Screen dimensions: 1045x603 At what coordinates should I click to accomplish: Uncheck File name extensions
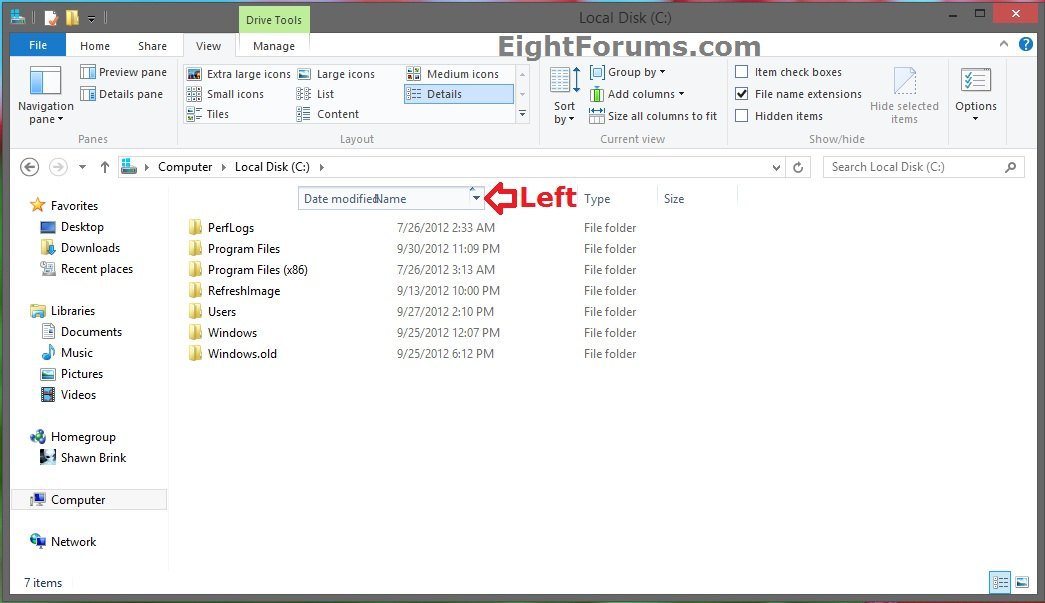[741, 93]
